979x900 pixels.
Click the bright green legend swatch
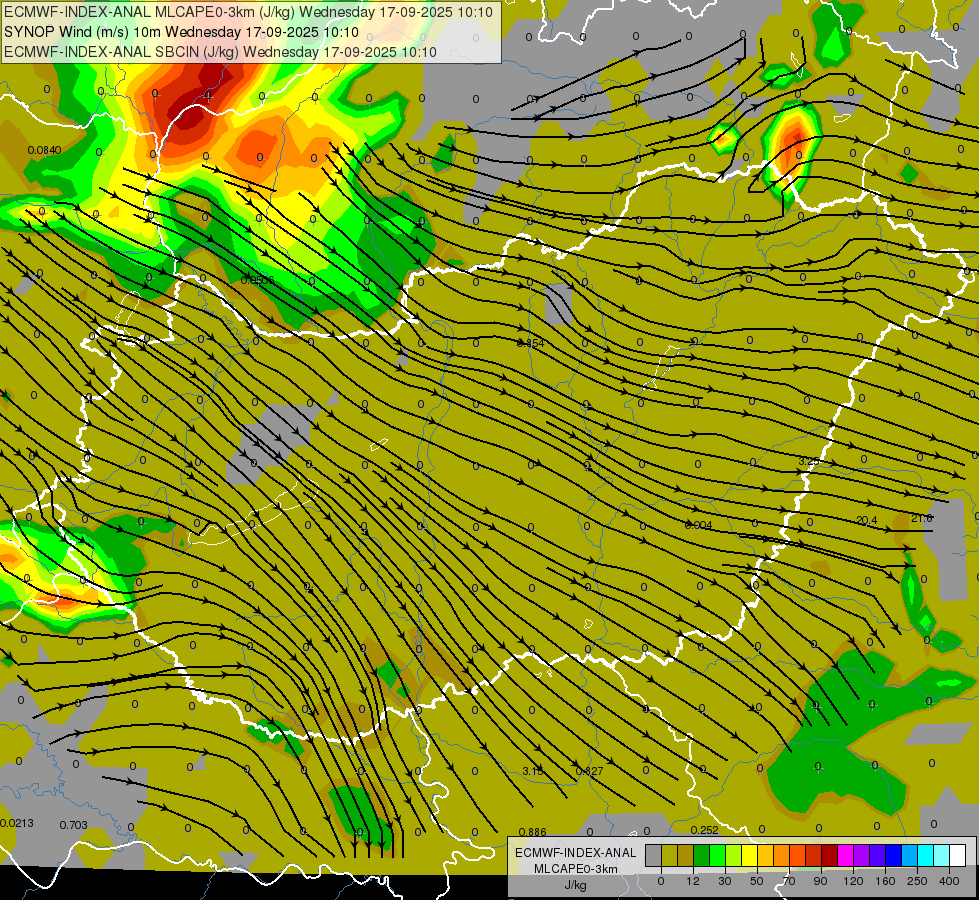pyautogui.click(x=717, y=855)
